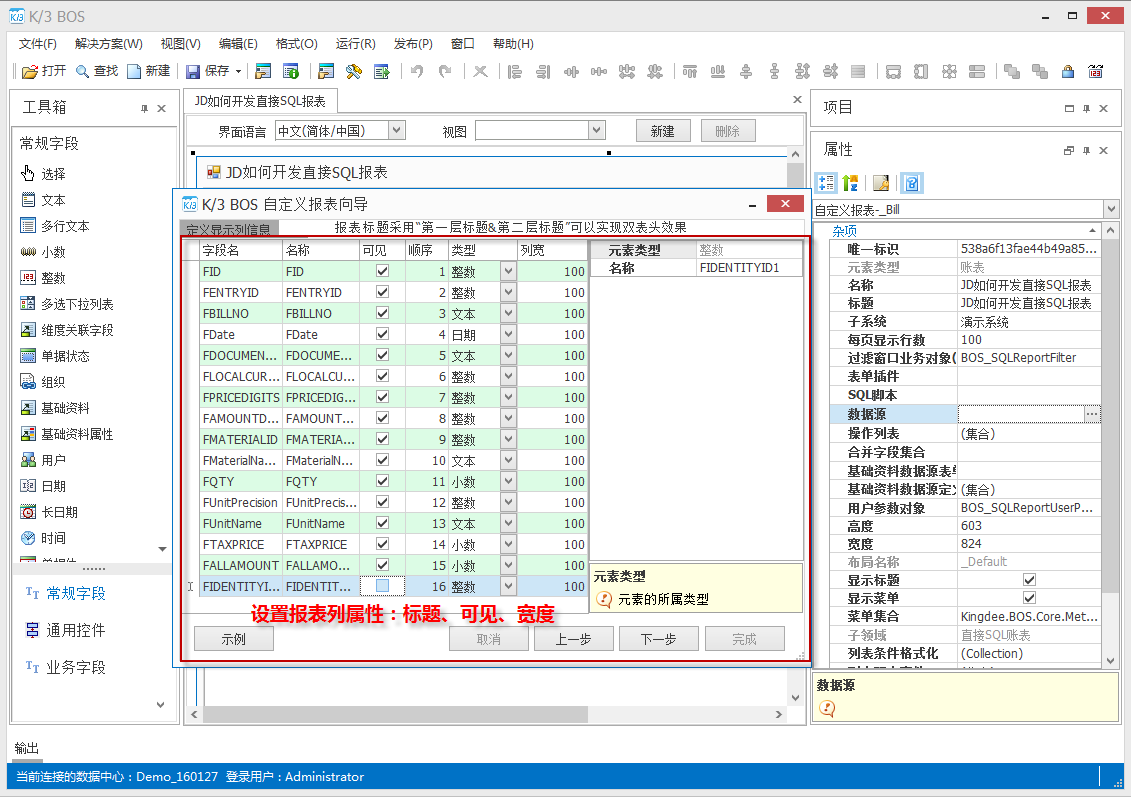Open save button dropdown arrow
Screen dimensions: 1131x797
click(x=238, y=71)
